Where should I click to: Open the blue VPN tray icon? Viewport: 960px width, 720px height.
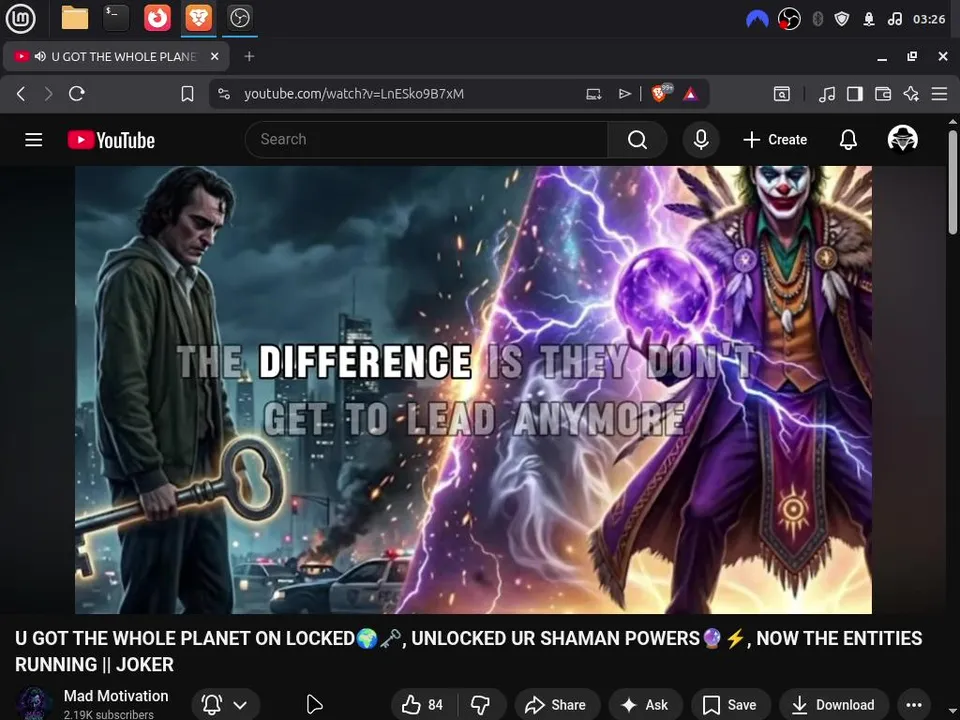coord(757,20)
